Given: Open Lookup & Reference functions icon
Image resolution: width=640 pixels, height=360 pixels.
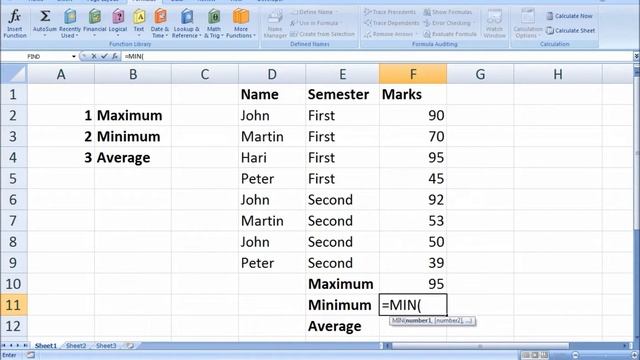Looking at the screenshot, I should point(187,17).
